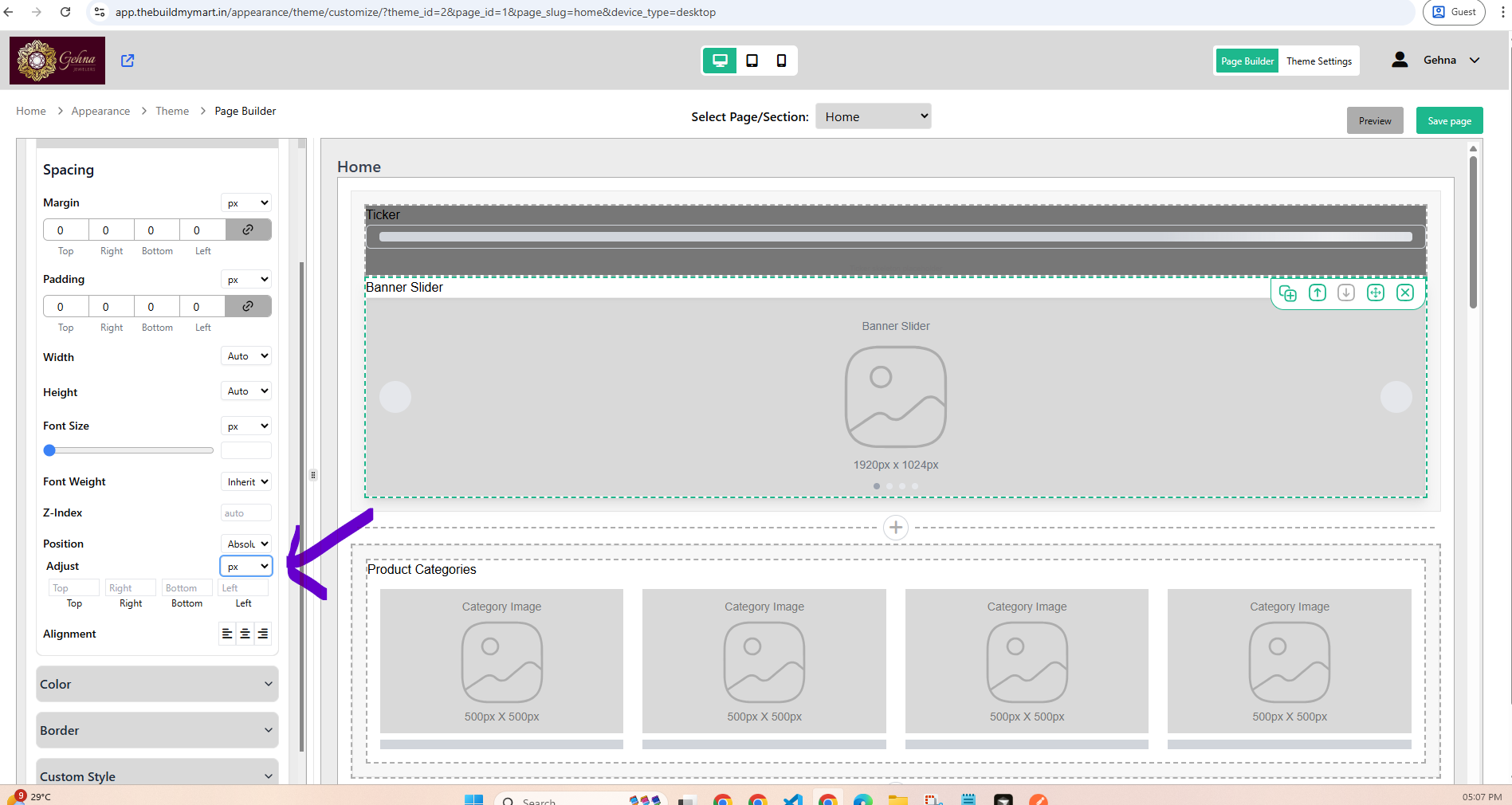Viewport: 1512px width, 805px height.
Task: Click the Adjust Left input field
Action: pyautogui.click(x=243, y=587)
